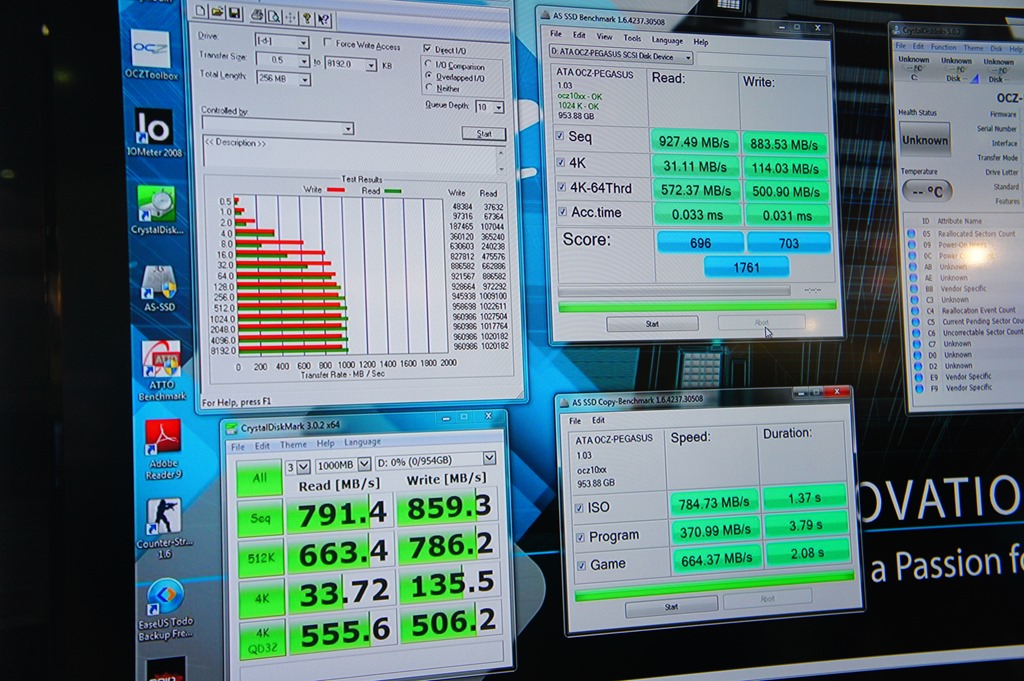Click the All button in CrystalDiskMark
The height and width of the screenshot is (681, 1024).
click(x=259, y=479)
